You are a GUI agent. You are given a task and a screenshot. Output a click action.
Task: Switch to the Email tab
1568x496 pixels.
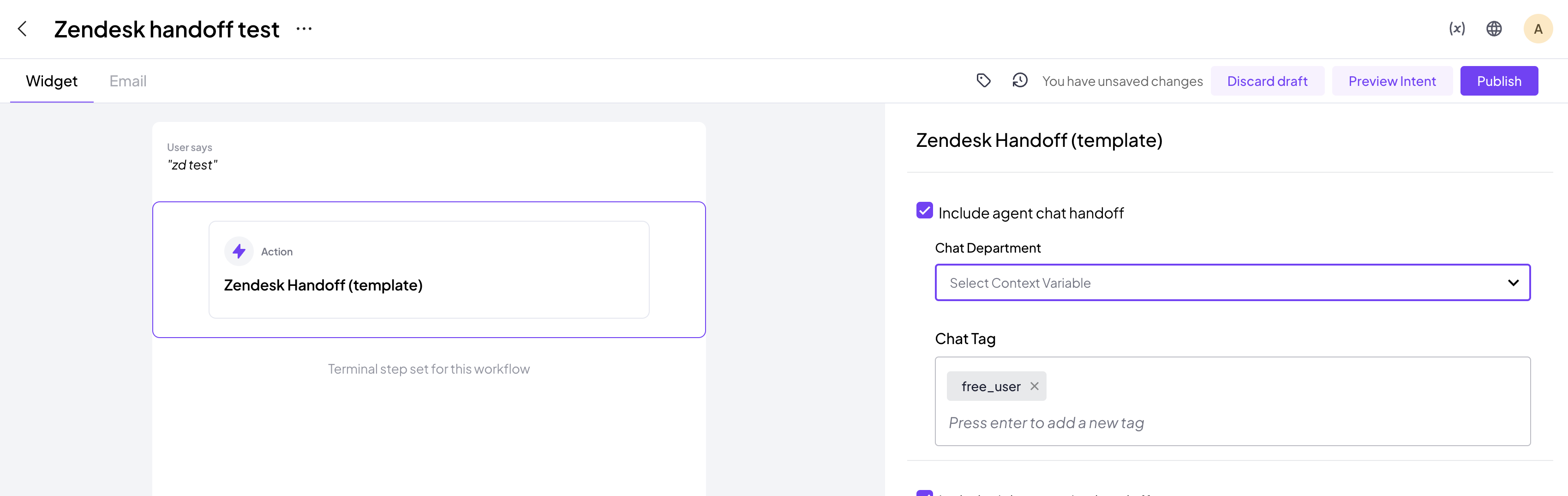[128, 81]
